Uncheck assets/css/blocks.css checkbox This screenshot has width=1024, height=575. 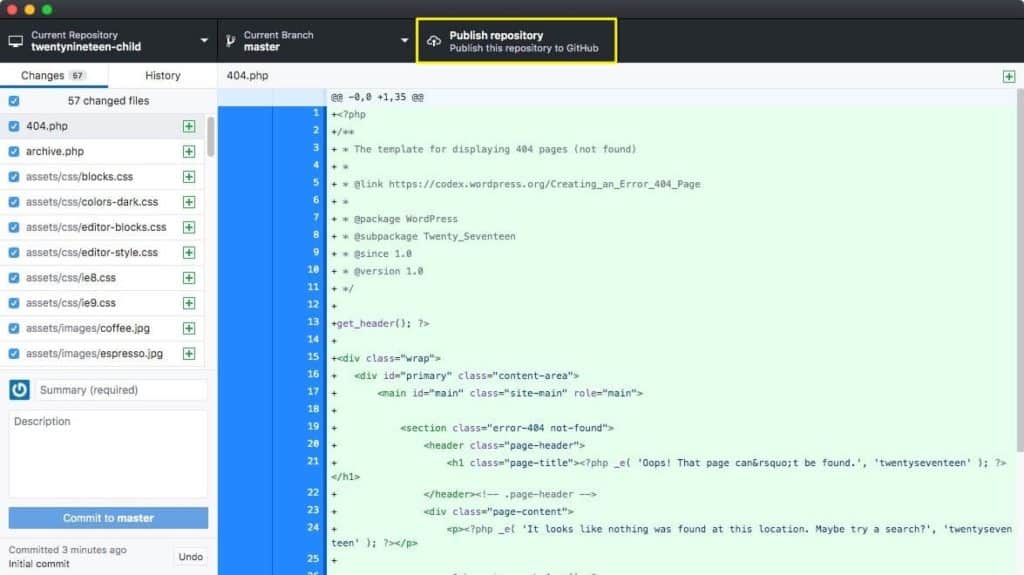(x=14, y=177)
